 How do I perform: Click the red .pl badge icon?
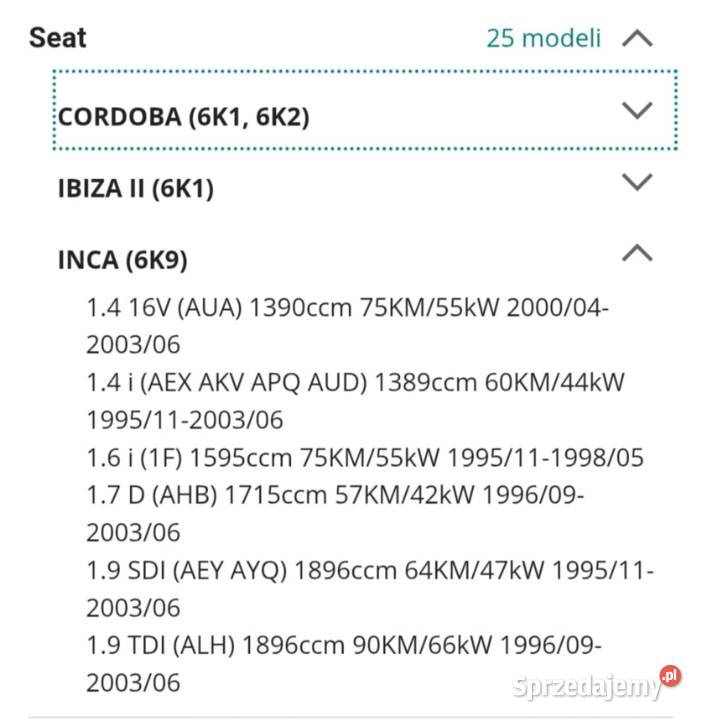670,677
